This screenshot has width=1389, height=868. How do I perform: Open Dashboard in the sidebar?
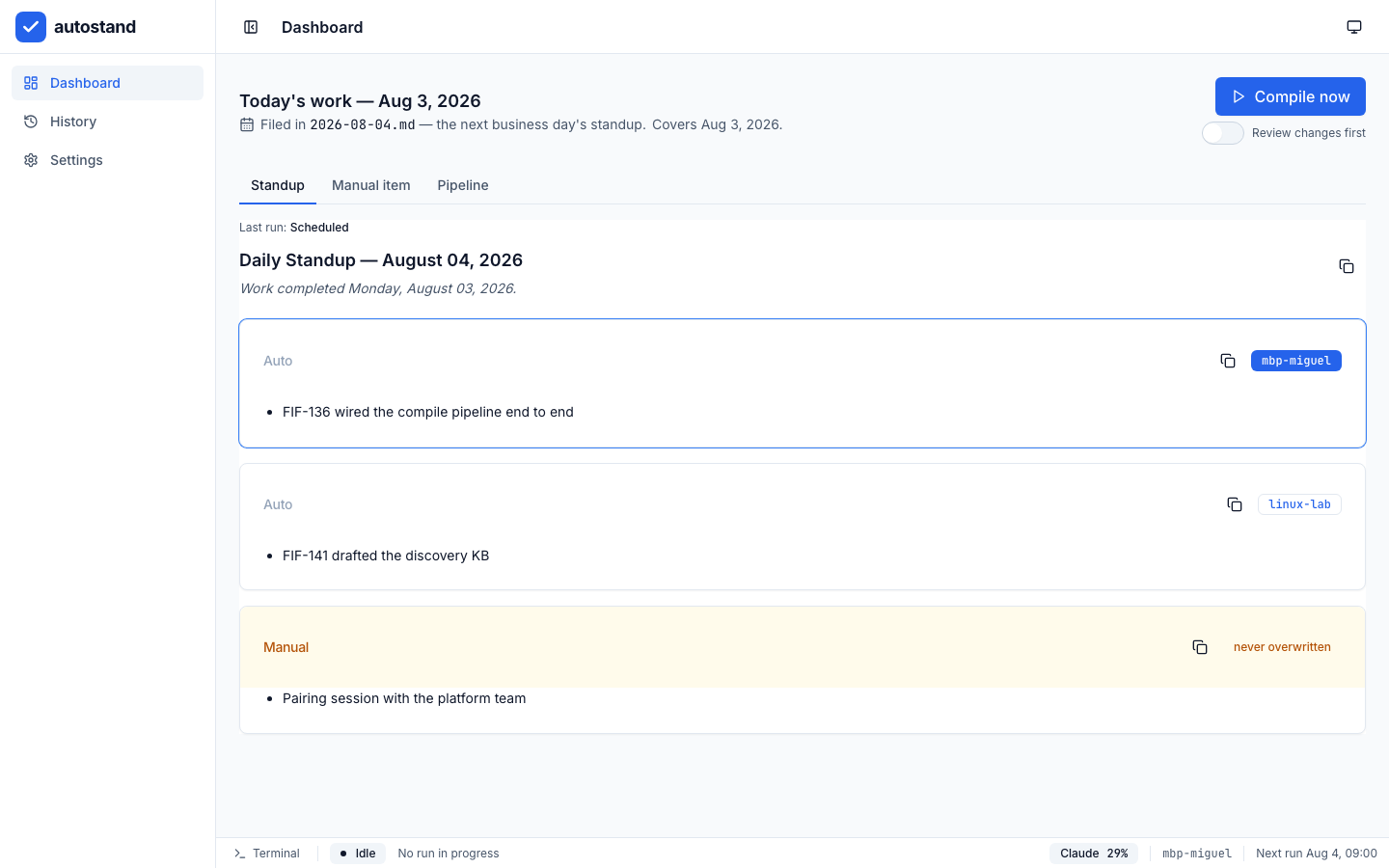107,83
